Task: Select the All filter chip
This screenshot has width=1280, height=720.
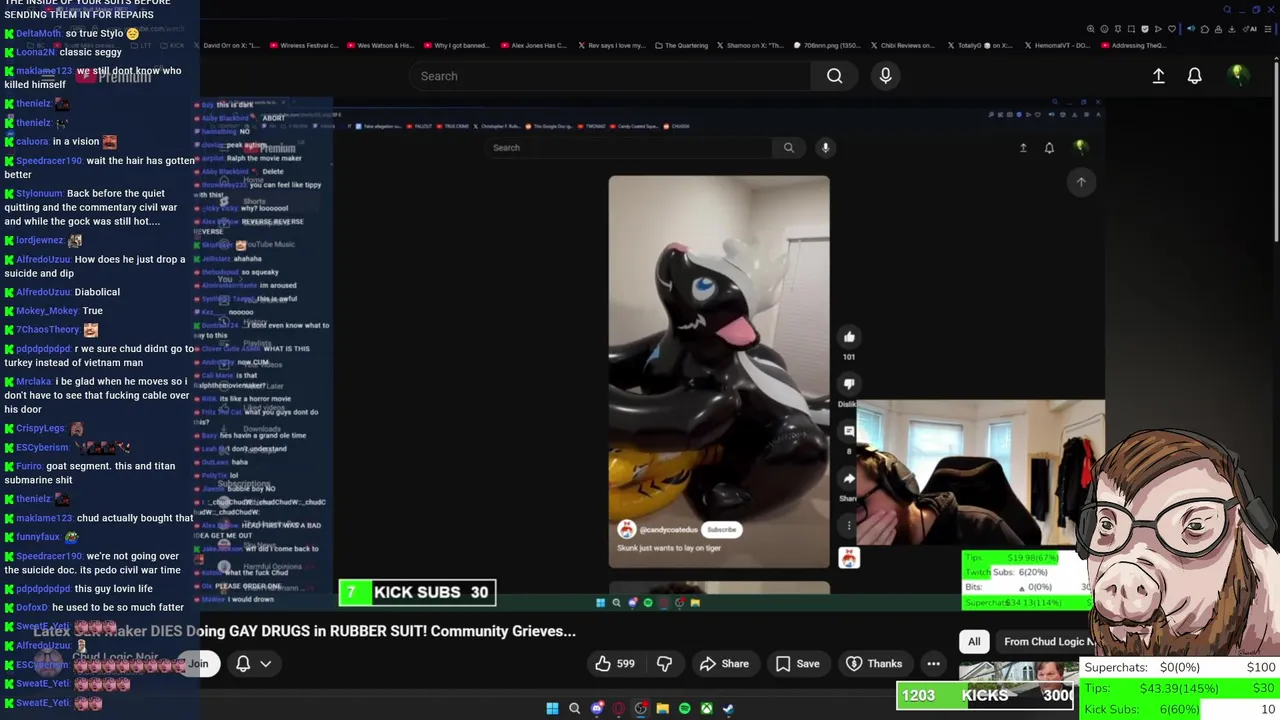Action: pos(974,642)
